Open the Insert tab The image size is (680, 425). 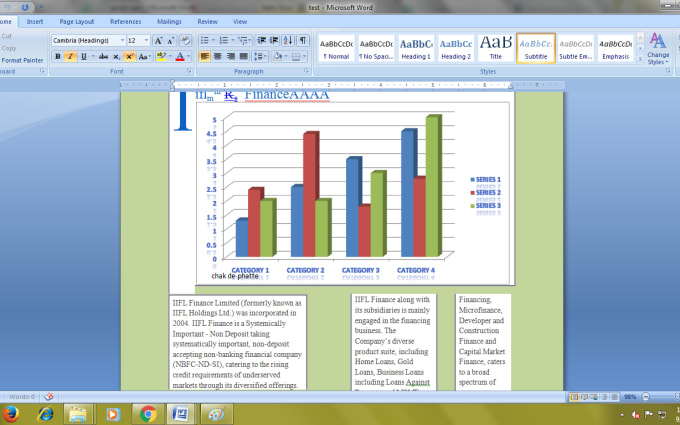click(x=35, y=21)
